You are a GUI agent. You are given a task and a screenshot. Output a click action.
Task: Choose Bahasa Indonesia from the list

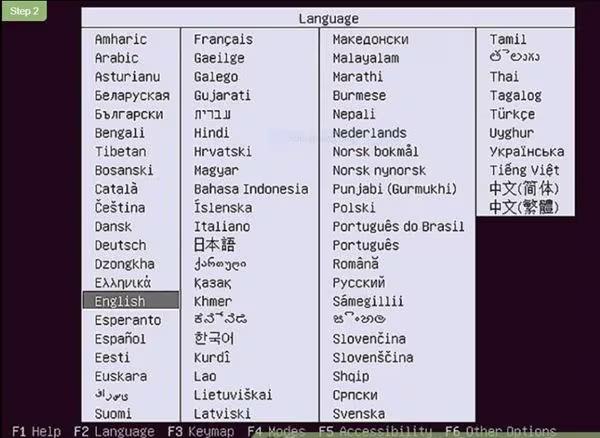point(251,189)
